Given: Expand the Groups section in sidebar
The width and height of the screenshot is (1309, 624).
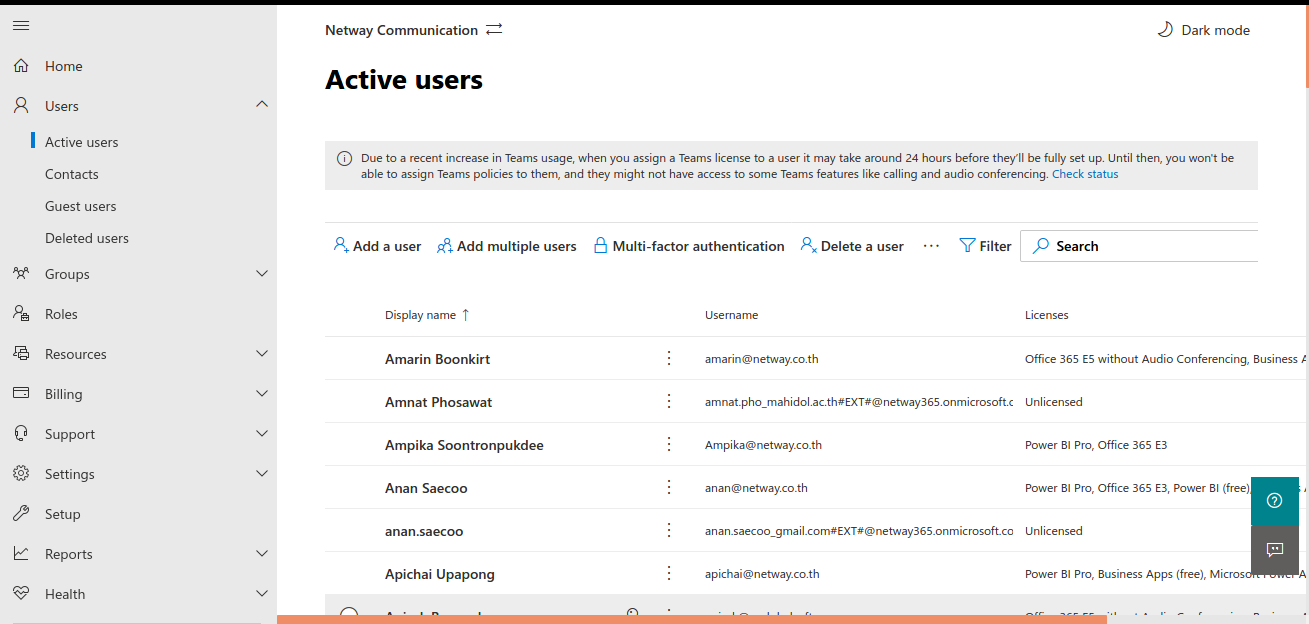Looking at the screenshot, I should pos(262,274).
